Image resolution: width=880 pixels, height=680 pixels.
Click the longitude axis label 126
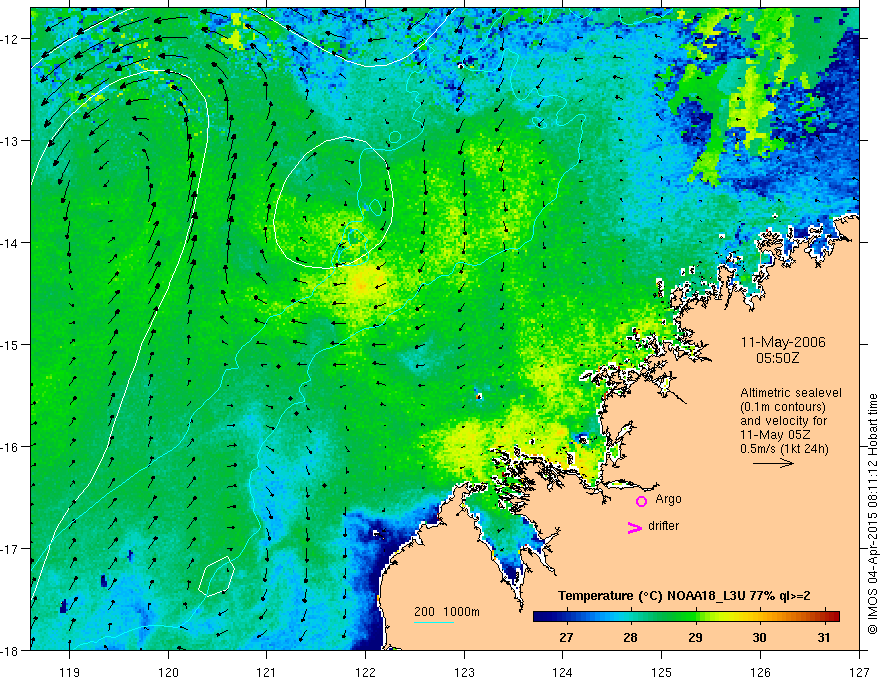point(760,672)
